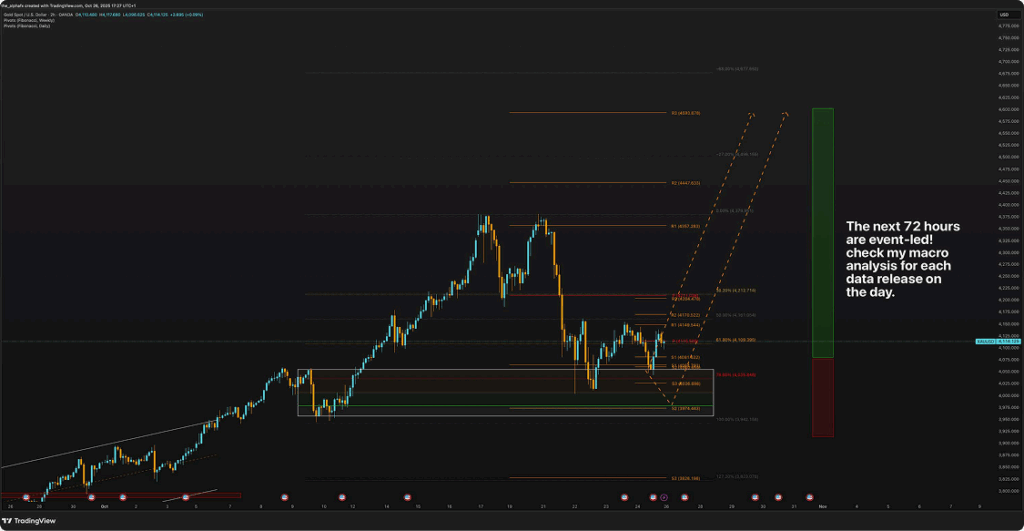Select the red stop-loss zone of long position
1024x531 pixels.
(822, 398)
